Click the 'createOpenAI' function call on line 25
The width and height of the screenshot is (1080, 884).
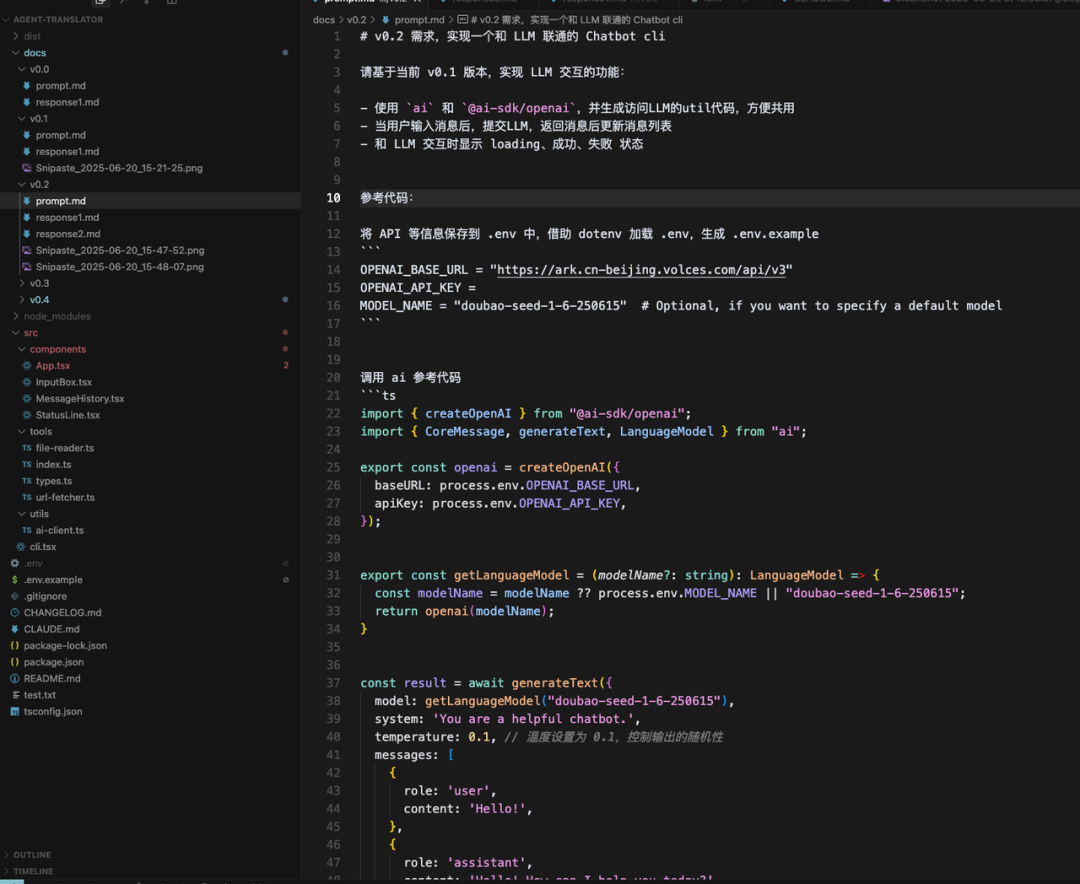[562, 468]
